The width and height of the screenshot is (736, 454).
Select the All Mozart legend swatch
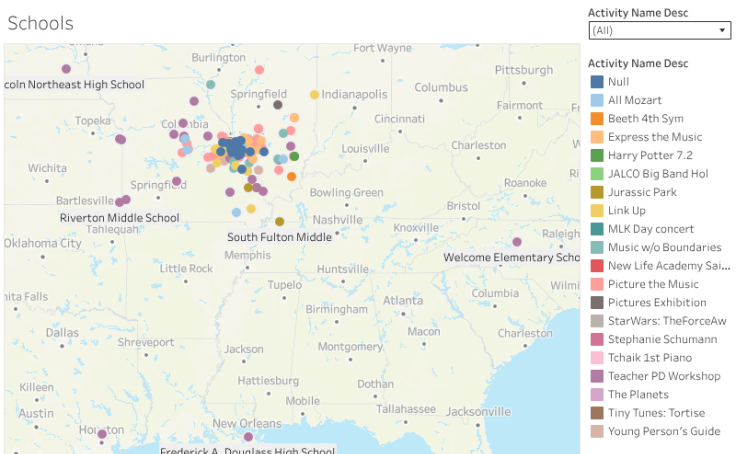pos(597,100)
